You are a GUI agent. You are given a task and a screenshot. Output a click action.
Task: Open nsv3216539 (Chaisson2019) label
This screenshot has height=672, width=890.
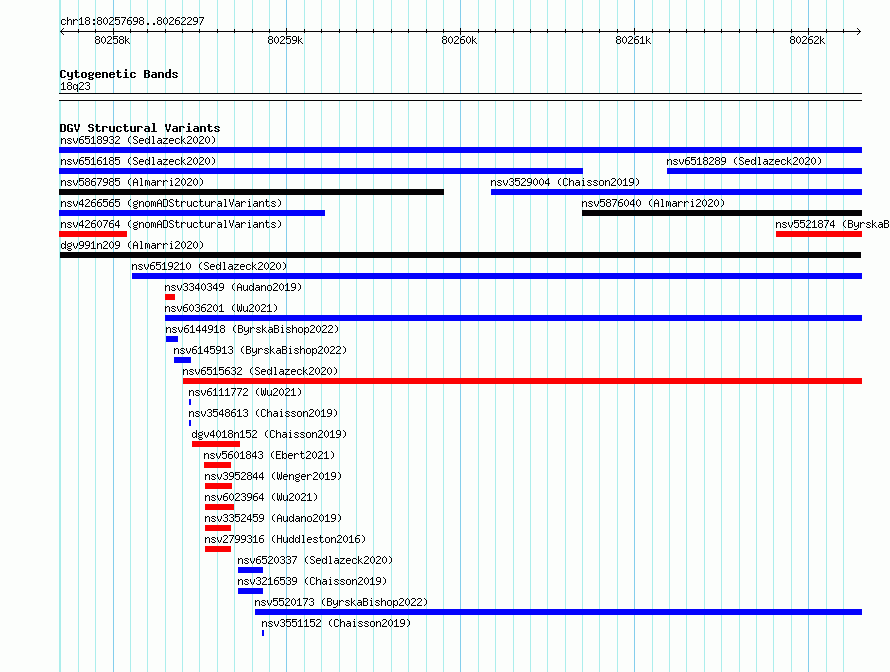tap(312, 581)
